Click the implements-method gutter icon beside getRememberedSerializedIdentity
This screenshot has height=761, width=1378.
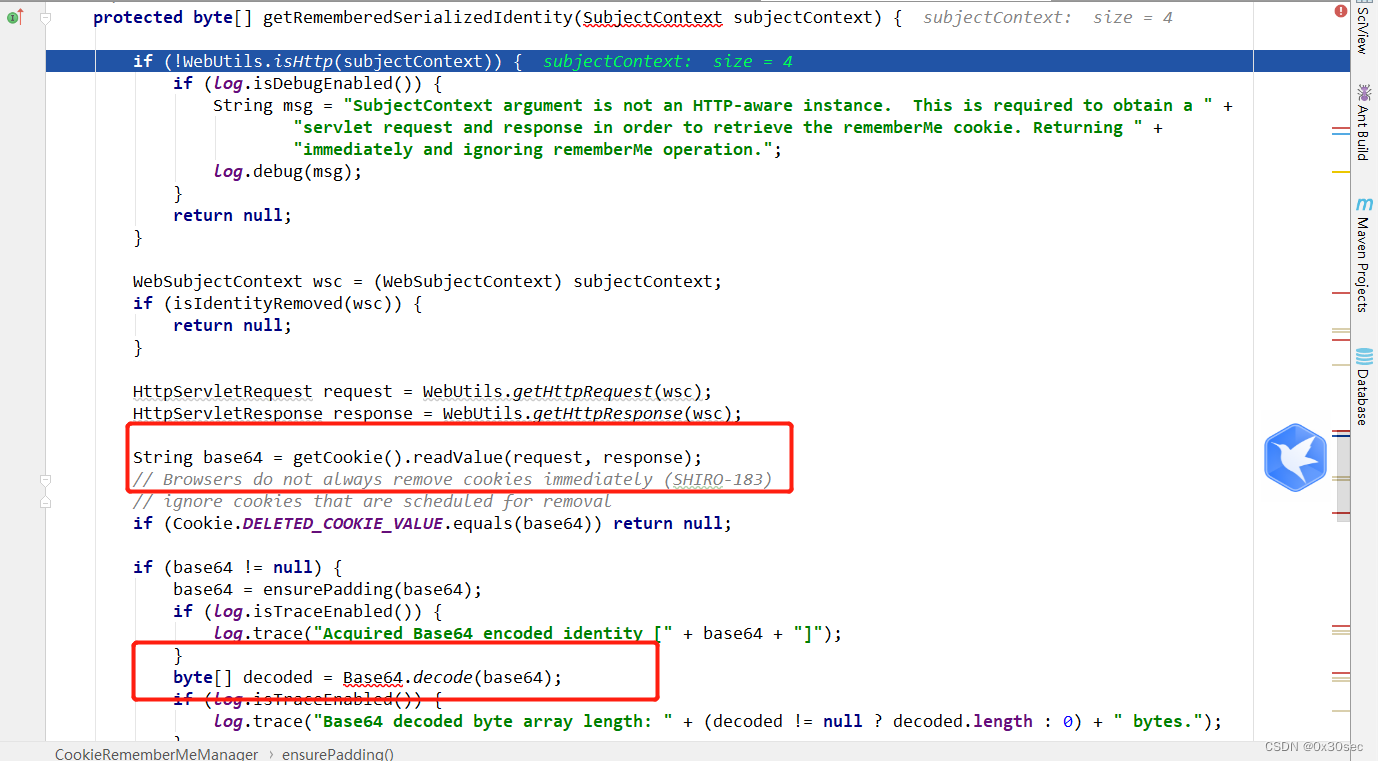click(14, 18)
